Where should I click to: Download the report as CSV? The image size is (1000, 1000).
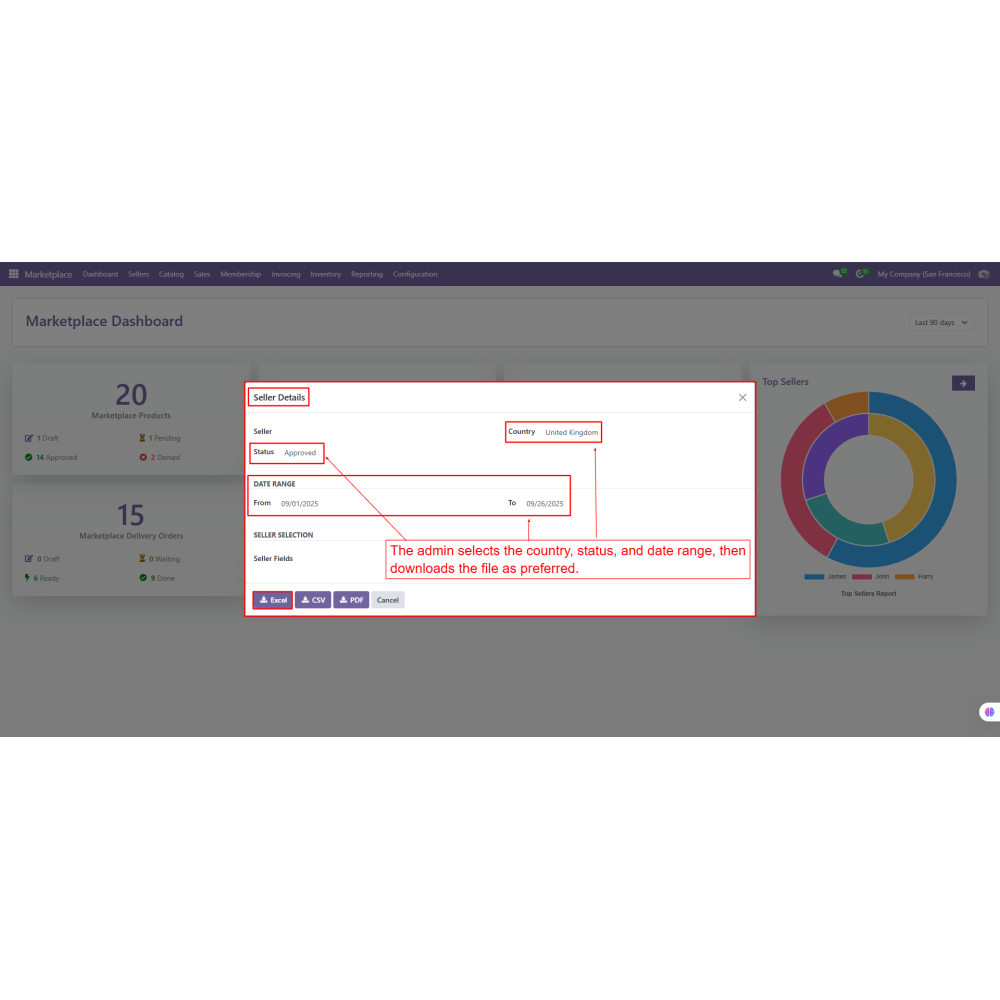(313, 600)
